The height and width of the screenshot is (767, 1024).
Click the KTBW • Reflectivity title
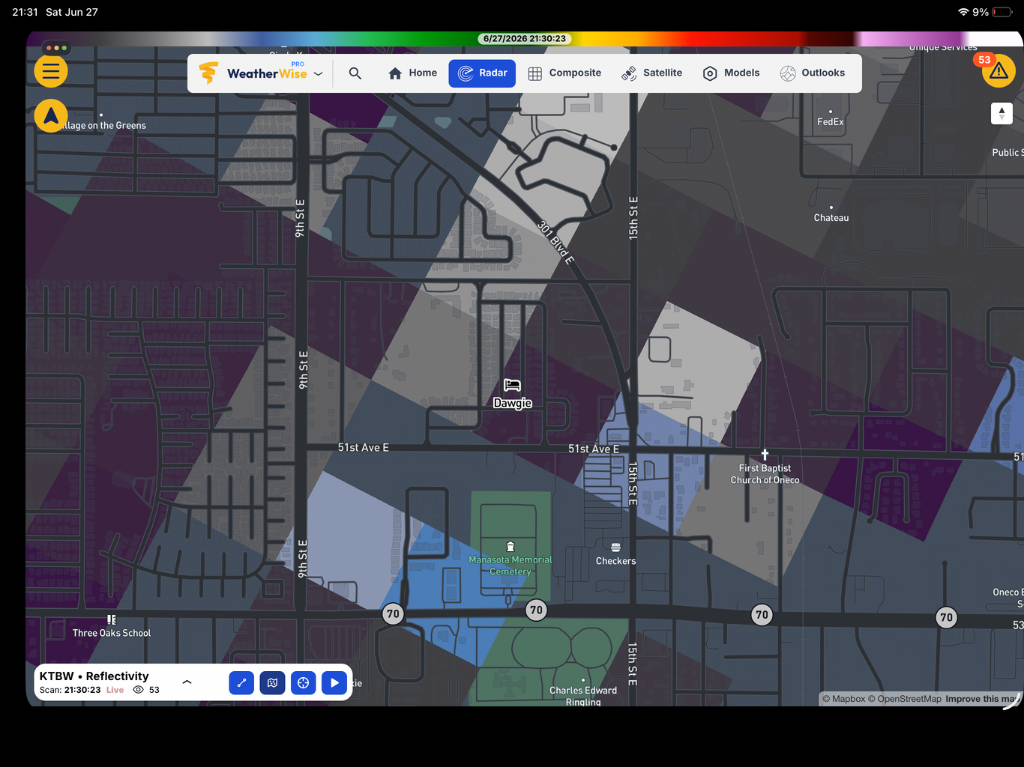[x=94, y=676]
